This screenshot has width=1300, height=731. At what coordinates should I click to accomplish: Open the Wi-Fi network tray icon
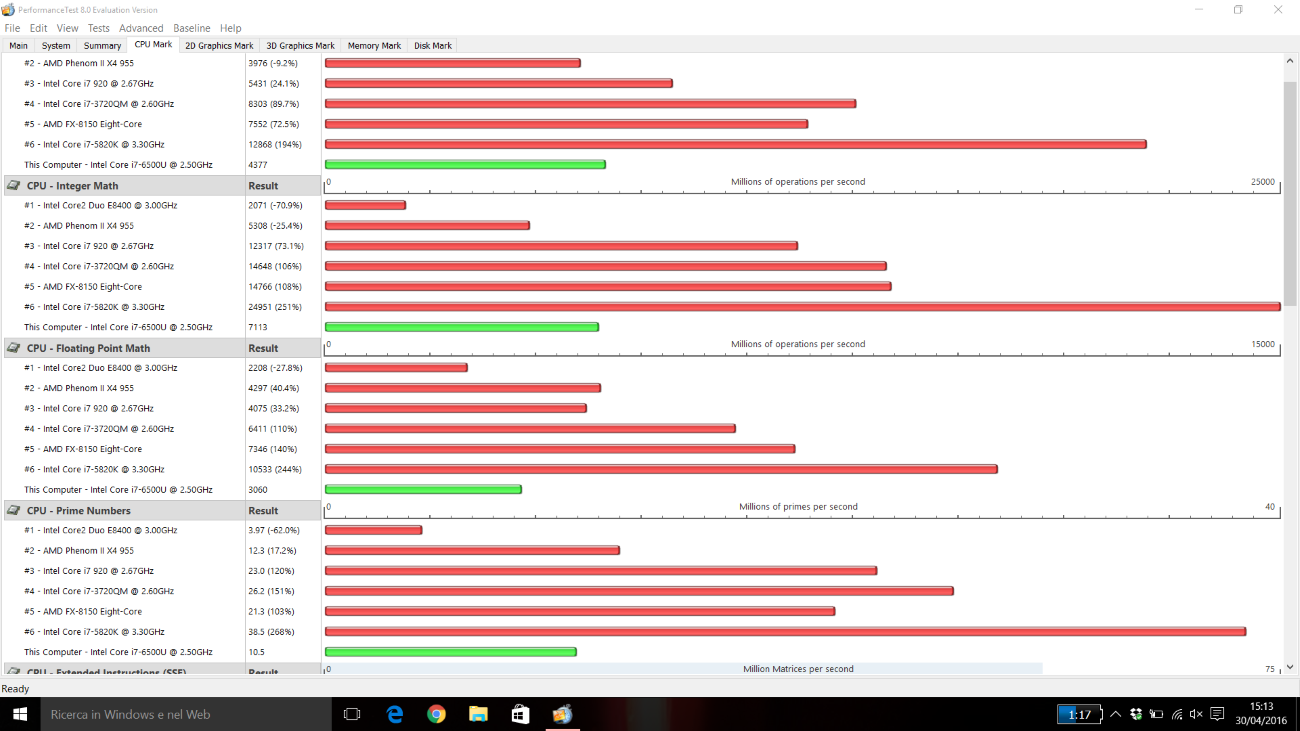(x=1177, y=714)
